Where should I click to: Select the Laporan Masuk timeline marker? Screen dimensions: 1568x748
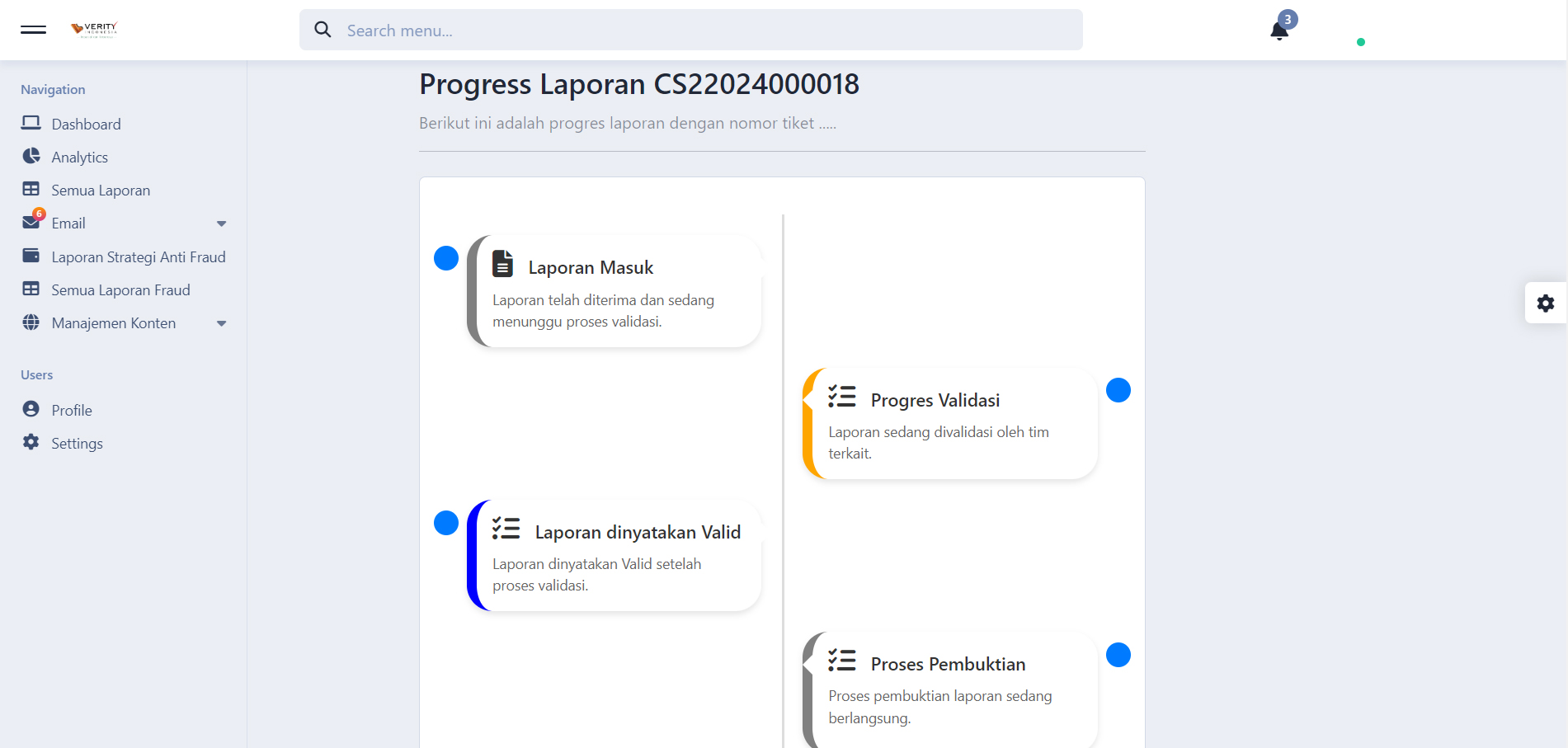(x=446, y=258)
